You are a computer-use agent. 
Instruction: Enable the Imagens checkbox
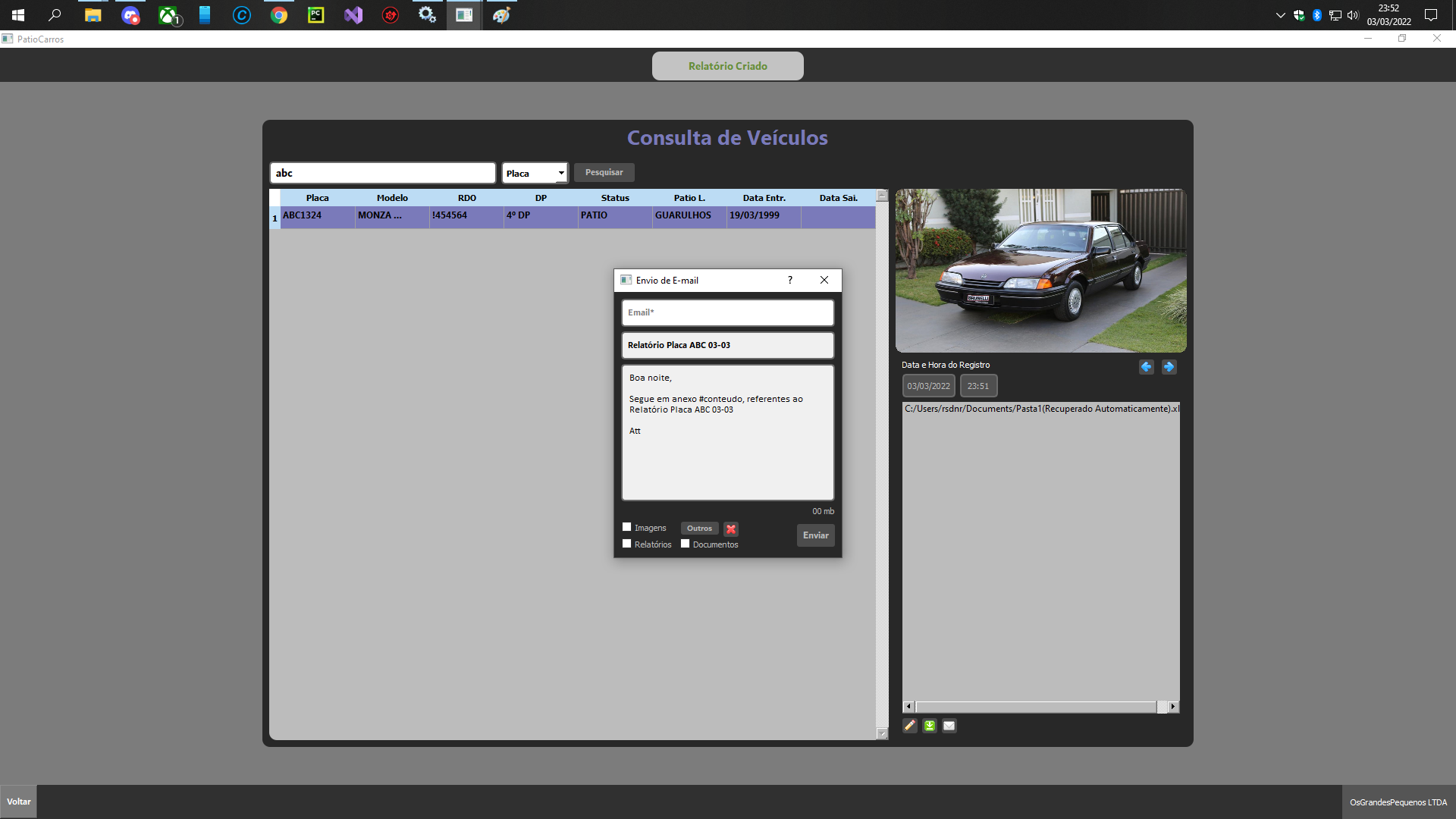[626, 526]
